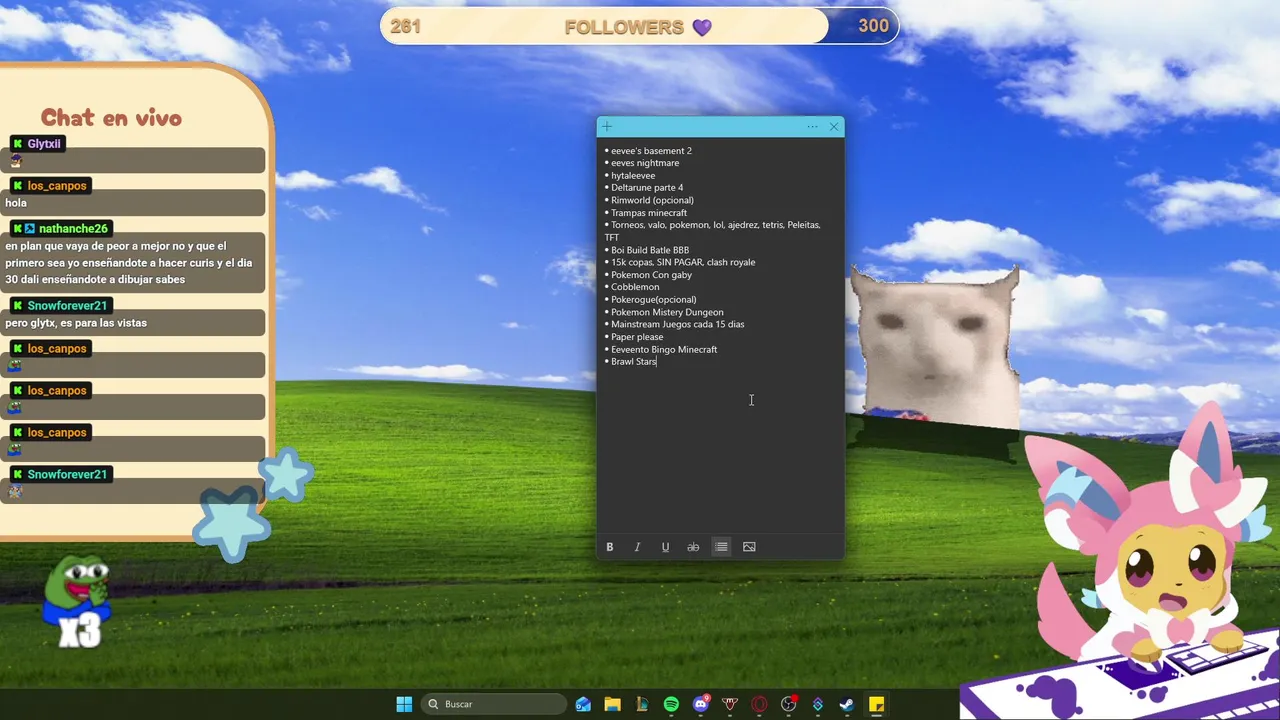Open Outlook from the taskbar
The width and height of the screenshot is (1280, 720).
pyautogui.click(x=583, y=704)
